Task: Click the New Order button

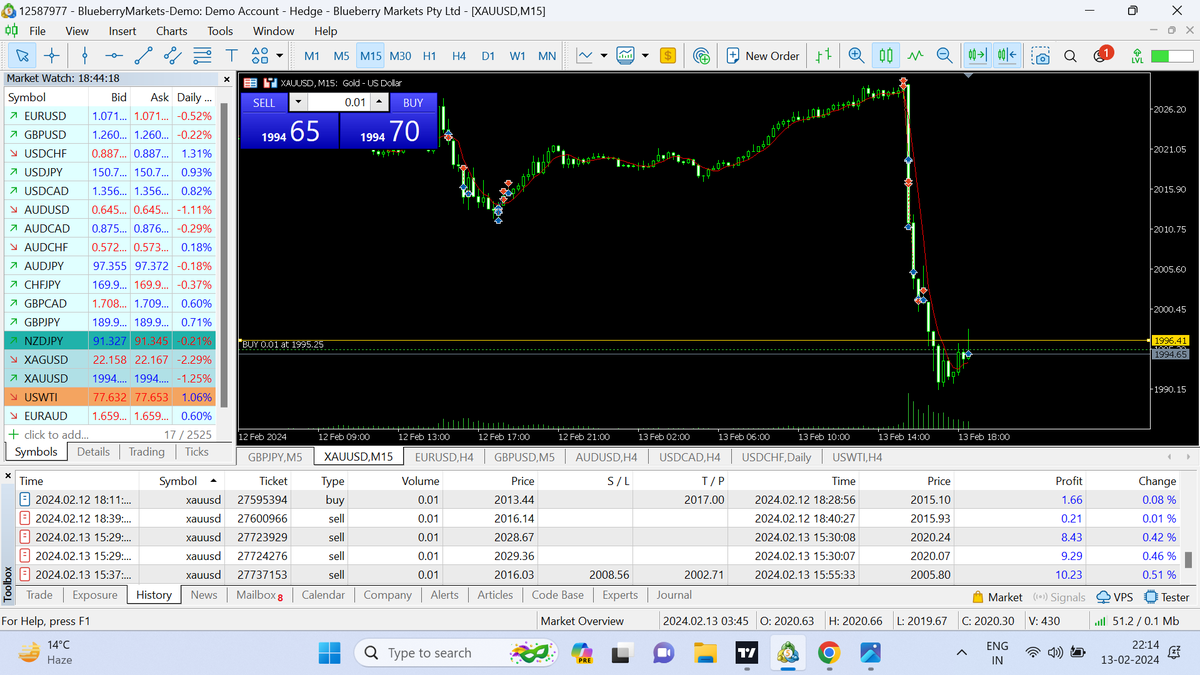Action: click(x=763, y=56)
